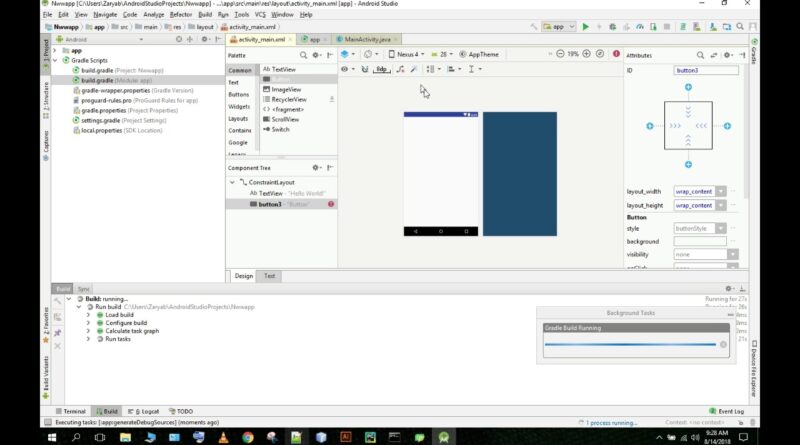The height and width of the screenshot is (445, 800).
Task: Add top constraint plus in constraint widget
Action: (688, 87)
